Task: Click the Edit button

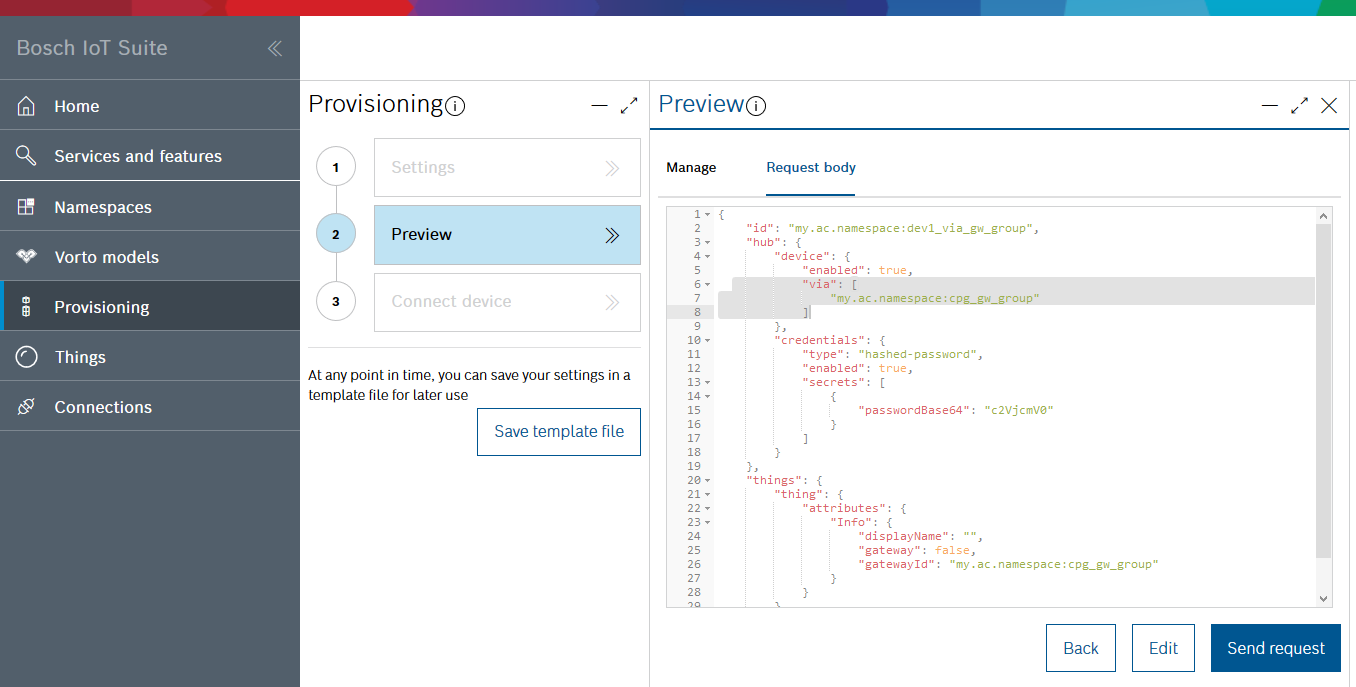Action: (1163, 648)
